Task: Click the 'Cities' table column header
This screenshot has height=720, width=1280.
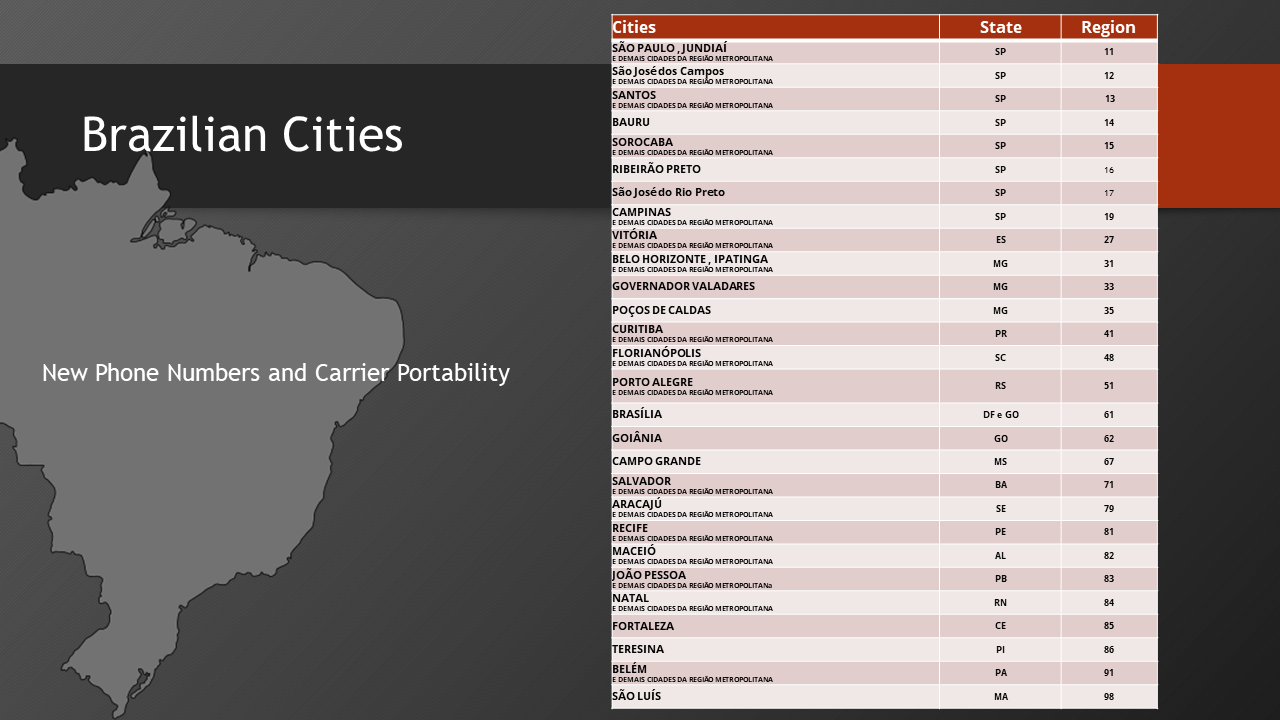Action: pos(774,27)
